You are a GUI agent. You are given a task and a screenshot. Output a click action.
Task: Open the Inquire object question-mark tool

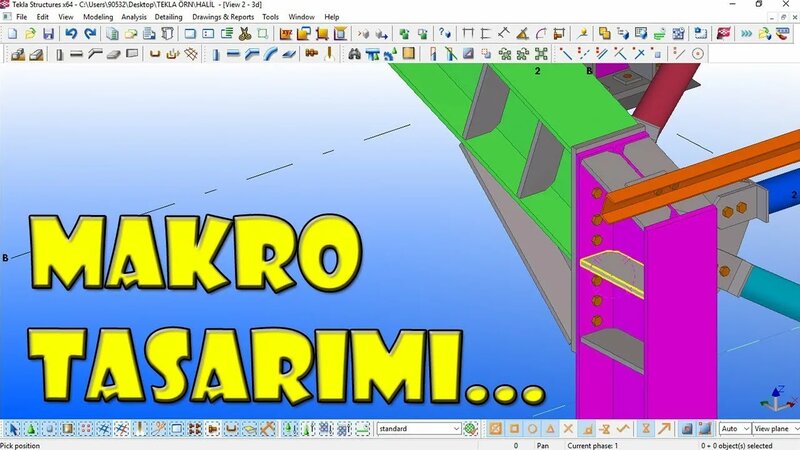point(444,34)
